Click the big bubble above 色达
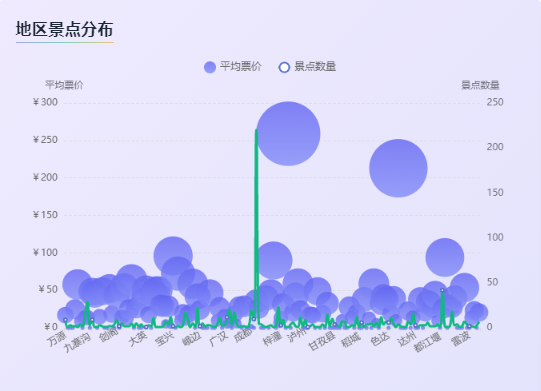The image size is (541, 391). pyautogui.click(x=398, y=168)
